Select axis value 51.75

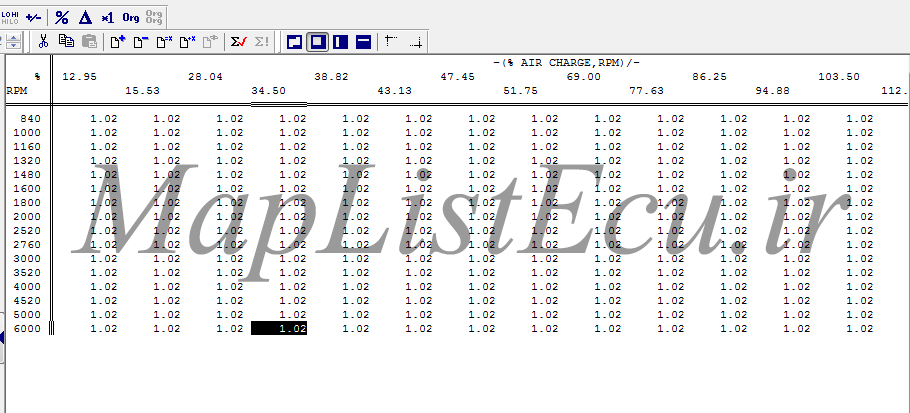pos(521,90)
